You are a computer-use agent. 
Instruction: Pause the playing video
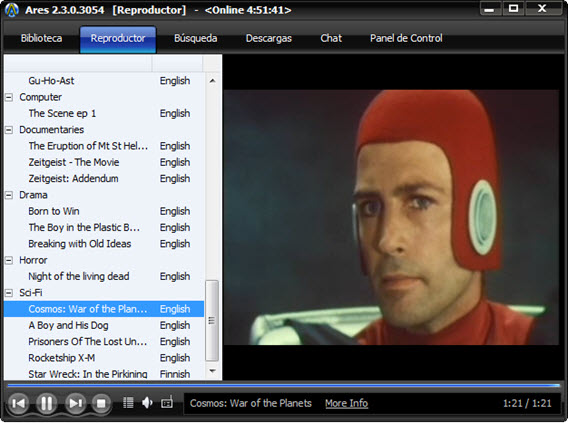click(x=46, y=403)
